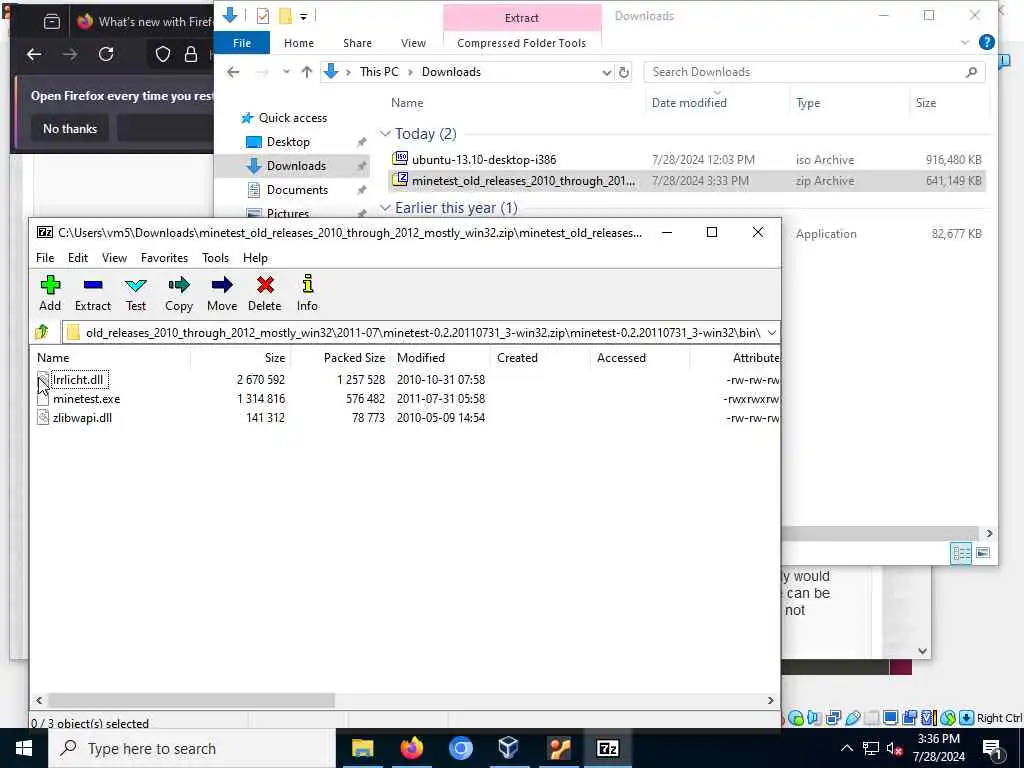
Task: Open Desktop in Explorer sidebar
Action: coord(288,142)
